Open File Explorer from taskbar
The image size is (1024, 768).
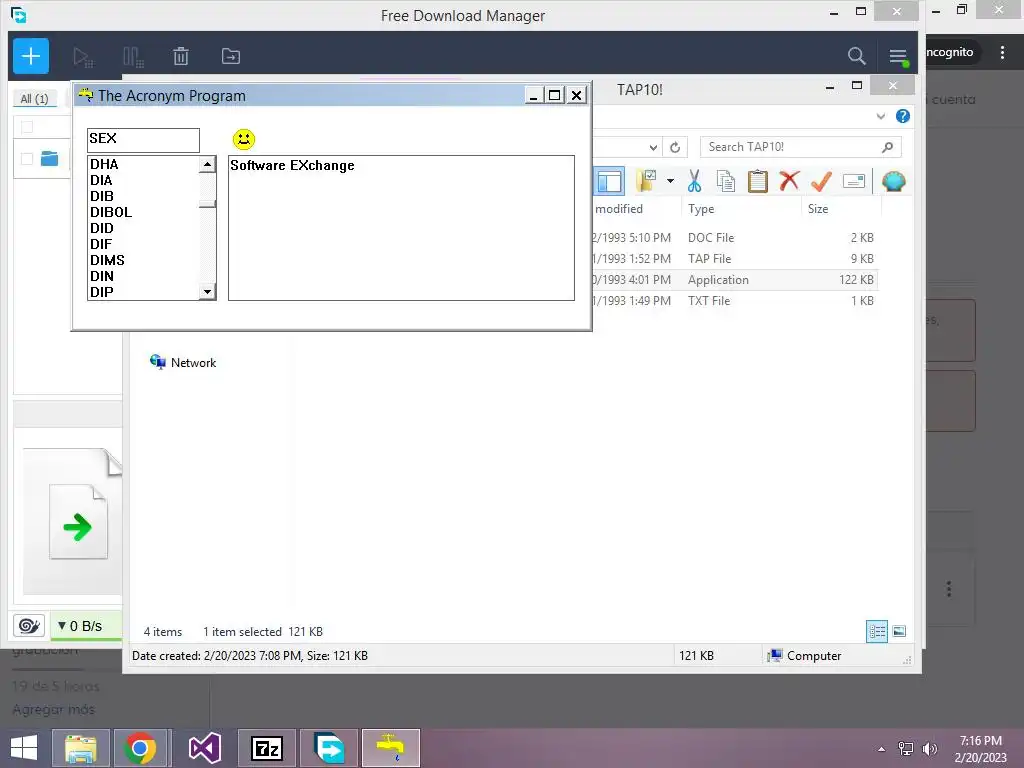click(81, 748)
